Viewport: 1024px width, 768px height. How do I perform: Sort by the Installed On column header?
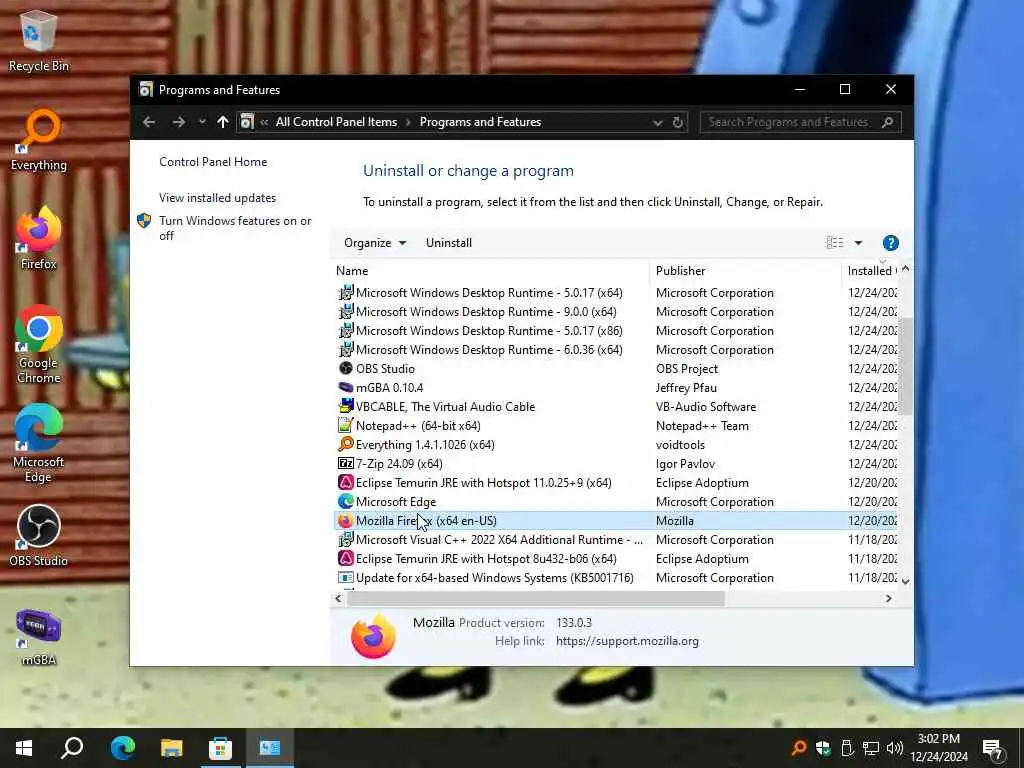[871, 270]
